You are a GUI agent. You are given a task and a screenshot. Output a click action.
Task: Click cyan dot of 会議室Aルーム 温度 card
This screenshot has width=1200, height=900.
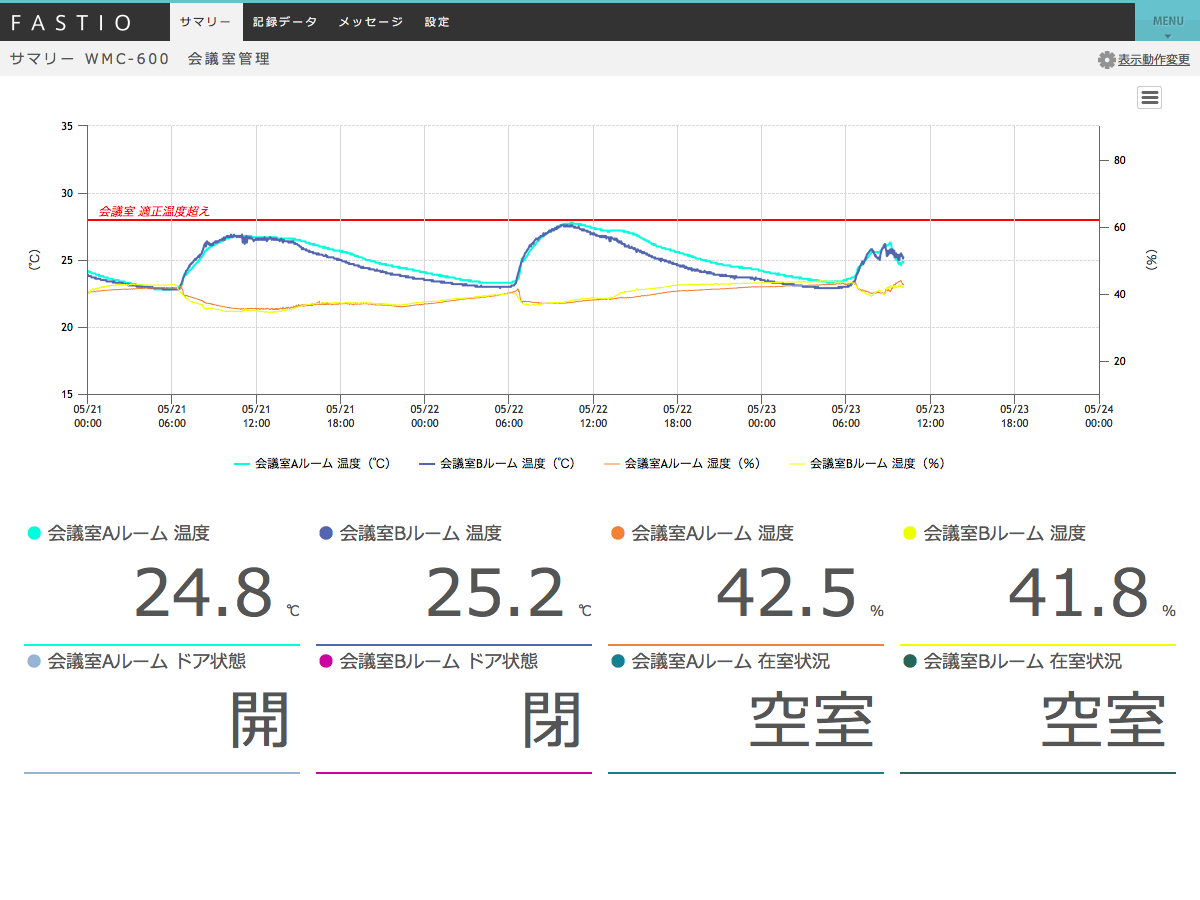point(34,534)
